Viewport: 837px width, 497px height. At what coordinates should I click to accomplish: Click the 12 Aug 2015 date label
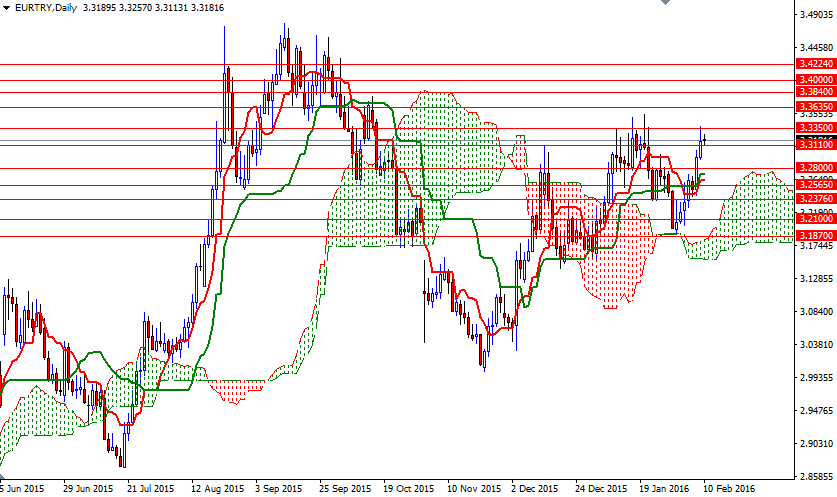[218, 488]
